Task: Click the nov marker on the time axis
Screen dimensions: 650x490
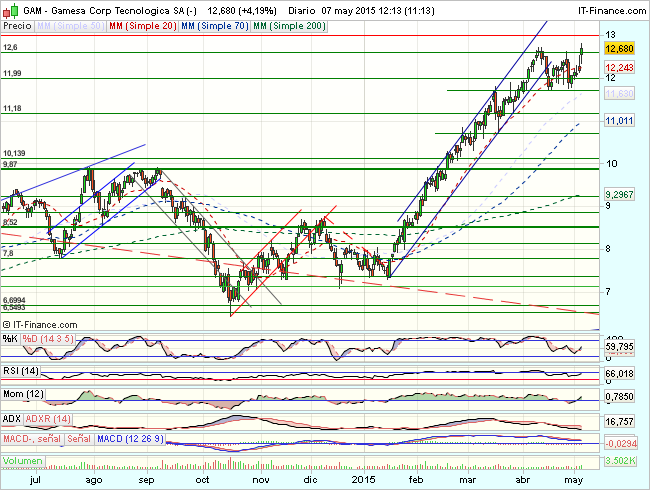Action: pos(261,480)
